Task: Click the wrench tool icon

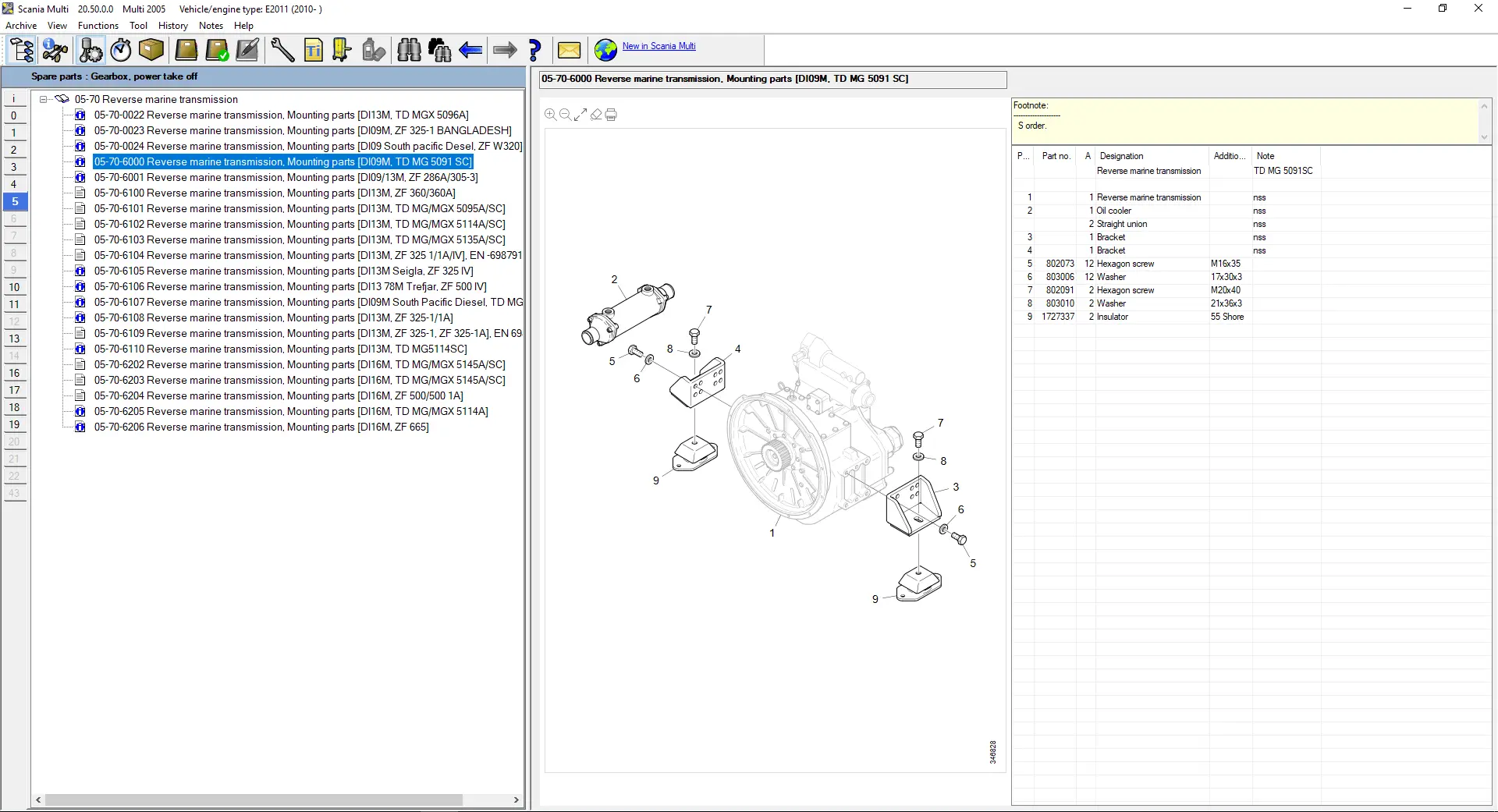Action: click(x=282, y=51)
